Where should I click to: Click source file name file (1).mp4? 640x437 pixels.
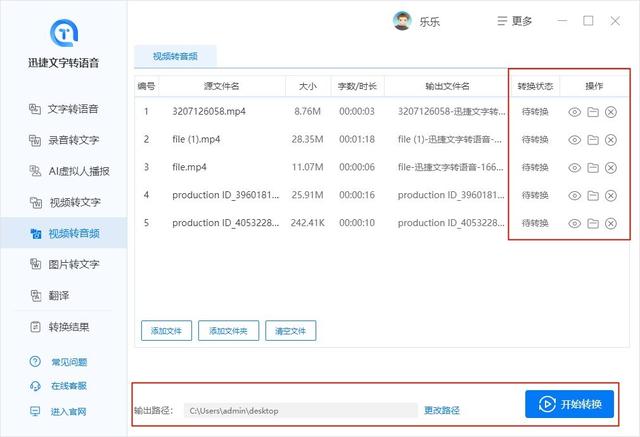pos(196,140)
